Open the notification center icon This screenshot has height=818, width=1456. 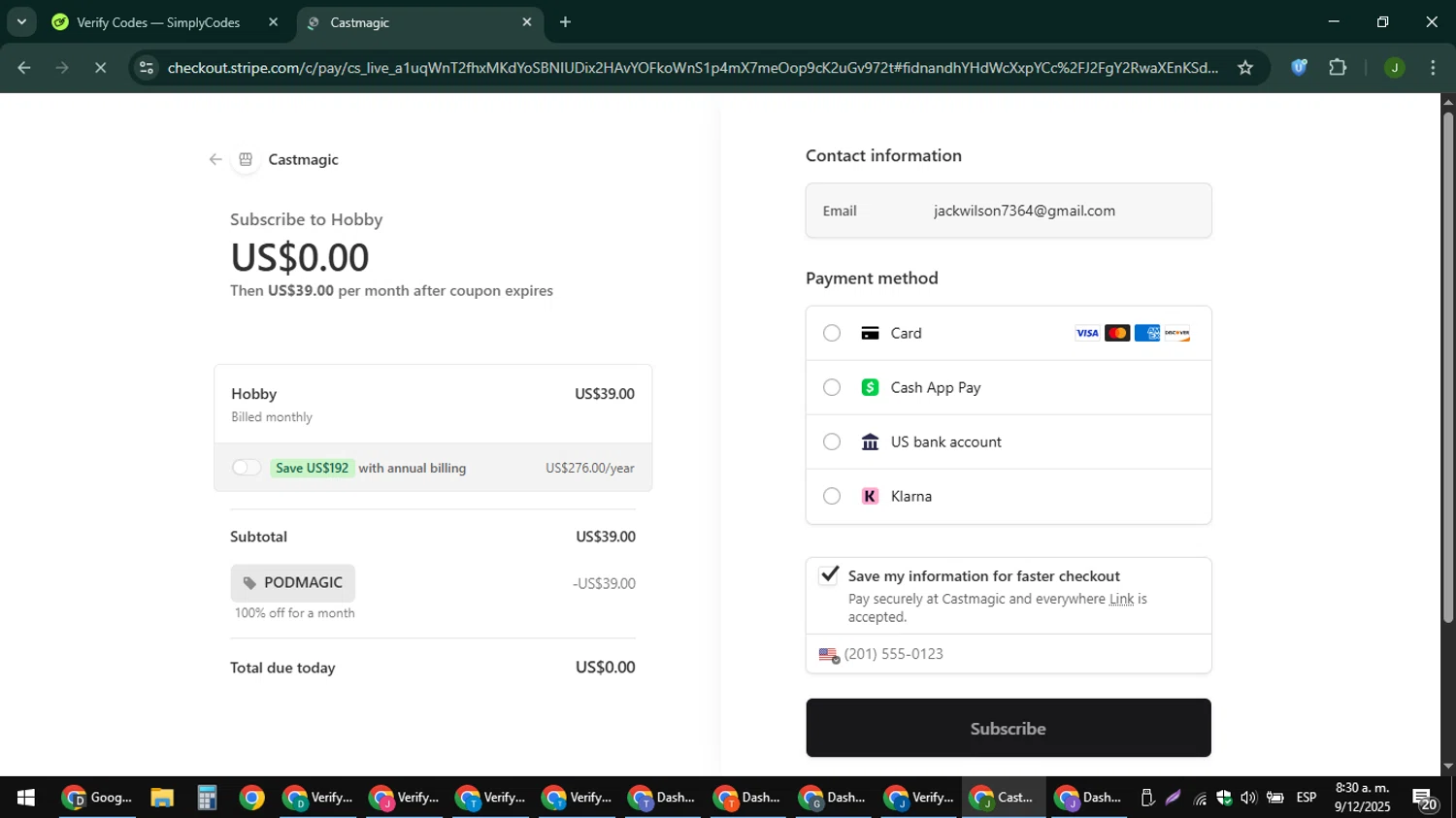1424,799
